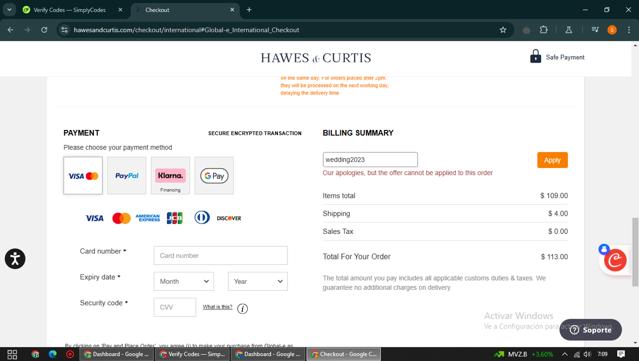639x361 pixels.
Task: Click the promo code field containing wedding2023
Action: coord(370,159)
